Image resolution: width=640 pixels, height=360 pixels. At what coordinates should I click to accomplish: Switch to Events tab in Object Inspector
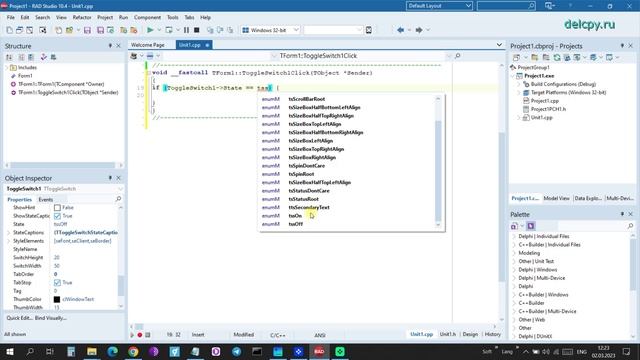(46, 200)
